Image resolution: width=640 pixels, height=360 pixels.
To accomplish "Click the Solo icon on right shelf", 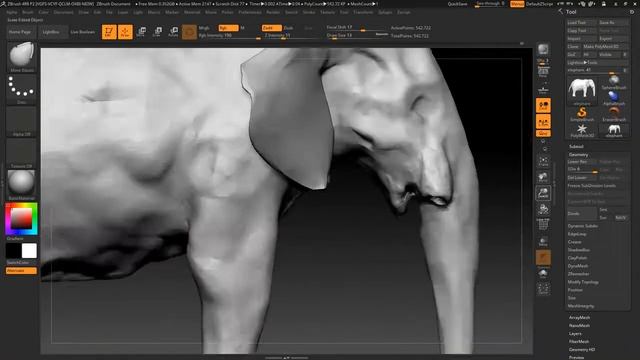I will pos(543,273).
